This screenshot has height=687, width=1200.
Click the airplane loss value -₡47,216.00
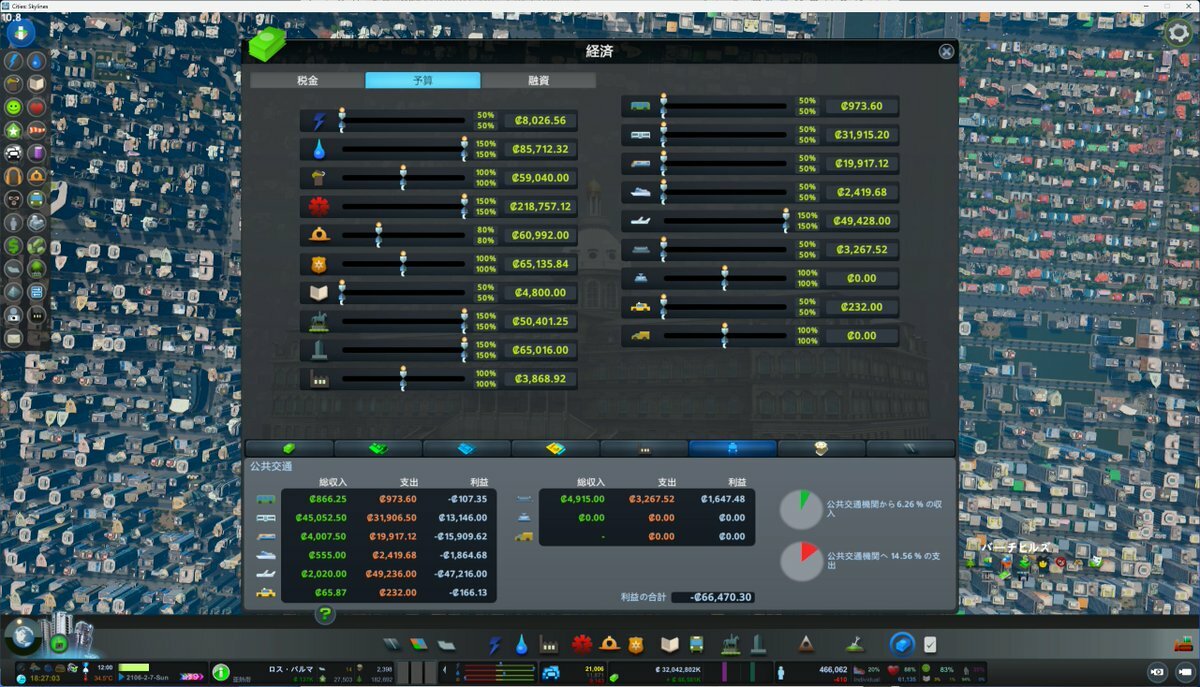pyautogui.click(x=461, y=574)
